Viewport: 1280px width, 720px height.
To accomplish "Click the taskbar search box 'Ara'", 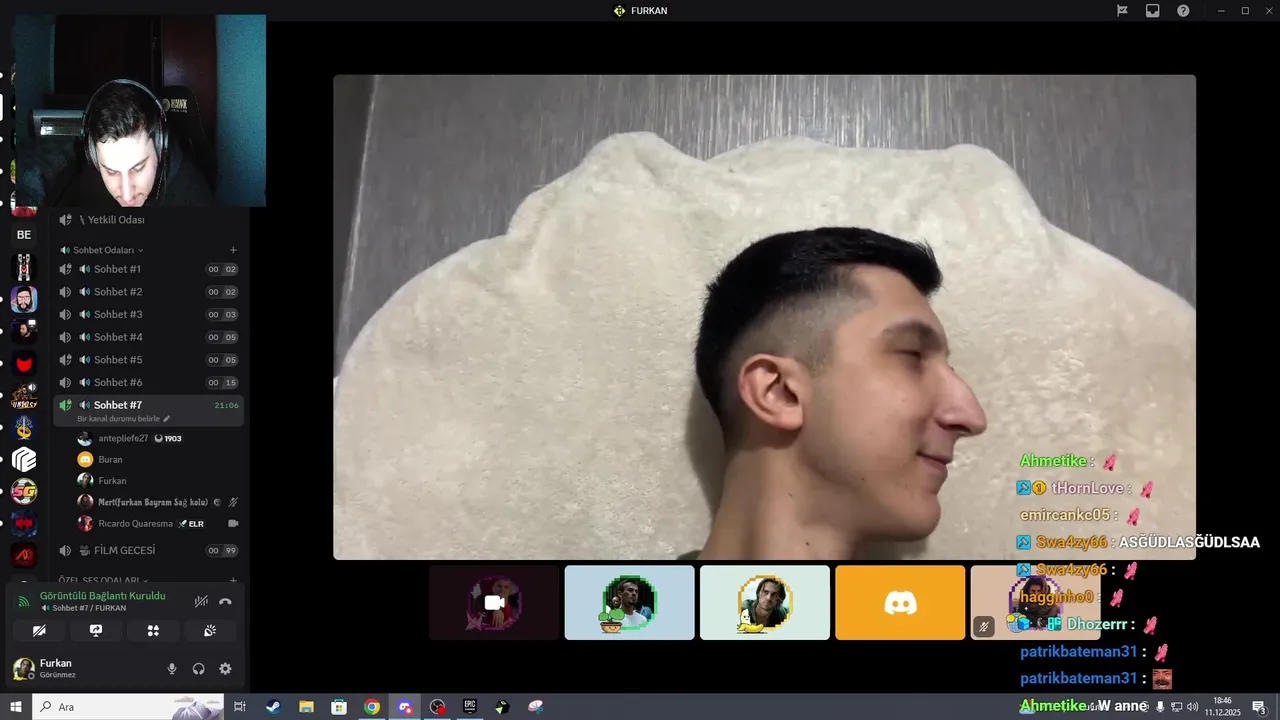I will click(x=128, y=707).
